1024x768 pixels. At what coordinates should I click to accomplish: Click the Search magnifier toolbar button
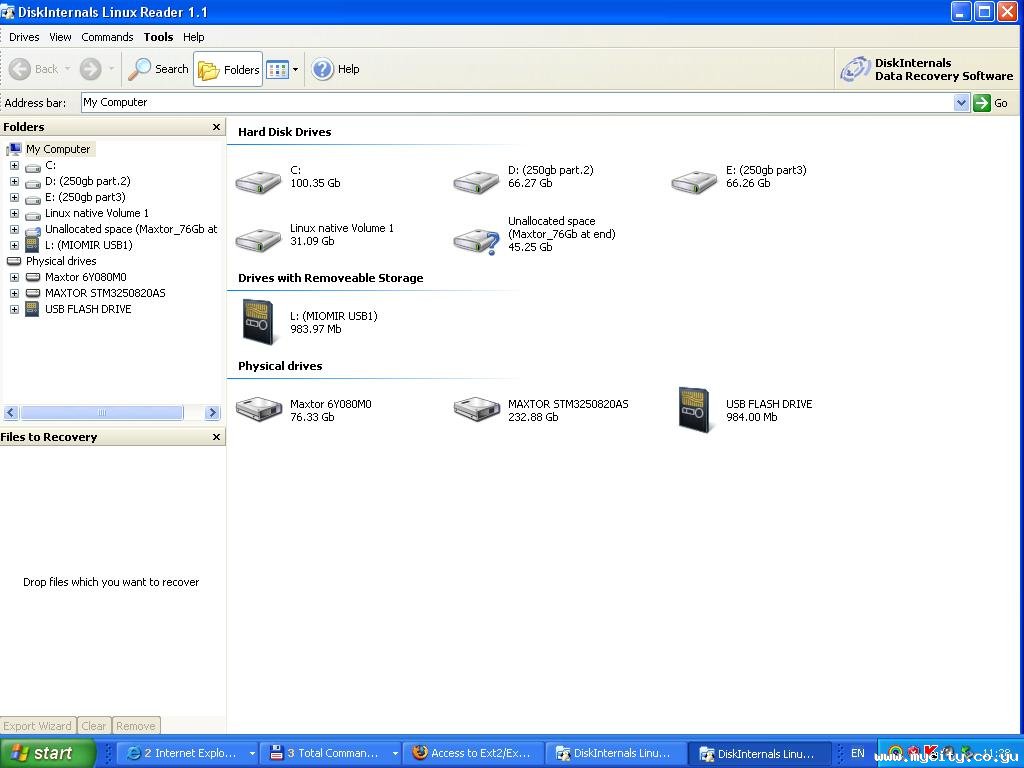[x=158, y=69]
